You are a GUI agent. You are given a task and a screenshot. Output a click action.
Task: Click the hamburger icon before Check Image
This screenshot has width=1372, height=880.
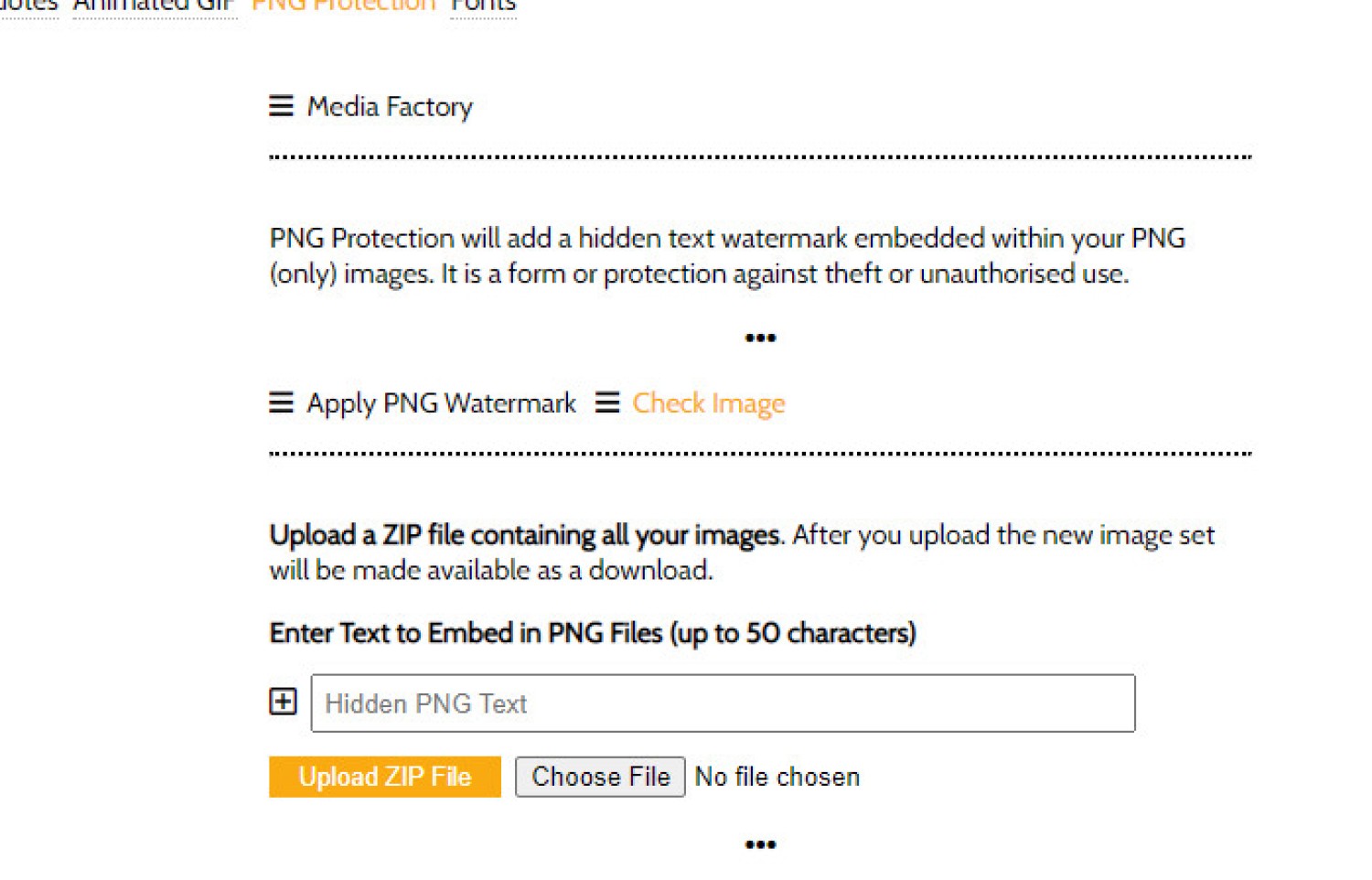[x=607, y=402]
